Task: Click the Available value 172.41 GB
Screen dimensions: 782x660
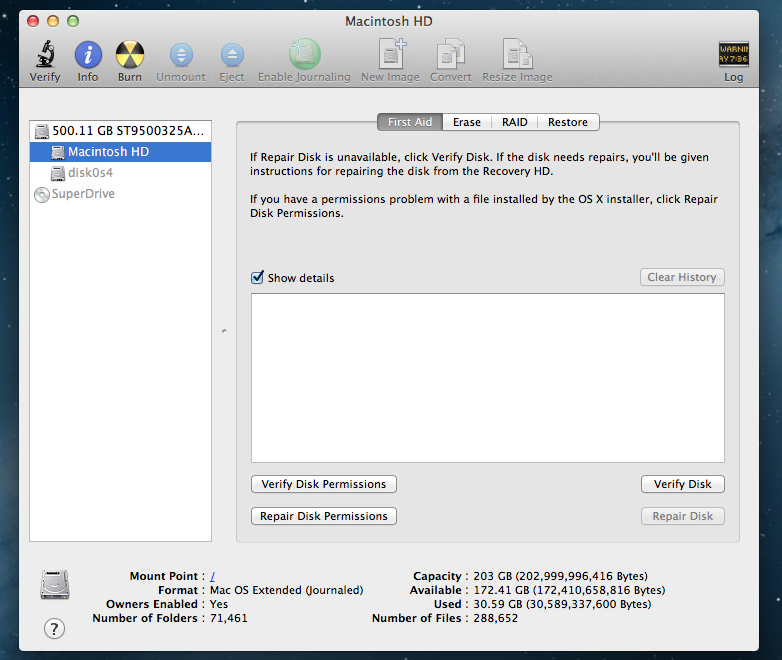Action: click(x=570, y=590)
